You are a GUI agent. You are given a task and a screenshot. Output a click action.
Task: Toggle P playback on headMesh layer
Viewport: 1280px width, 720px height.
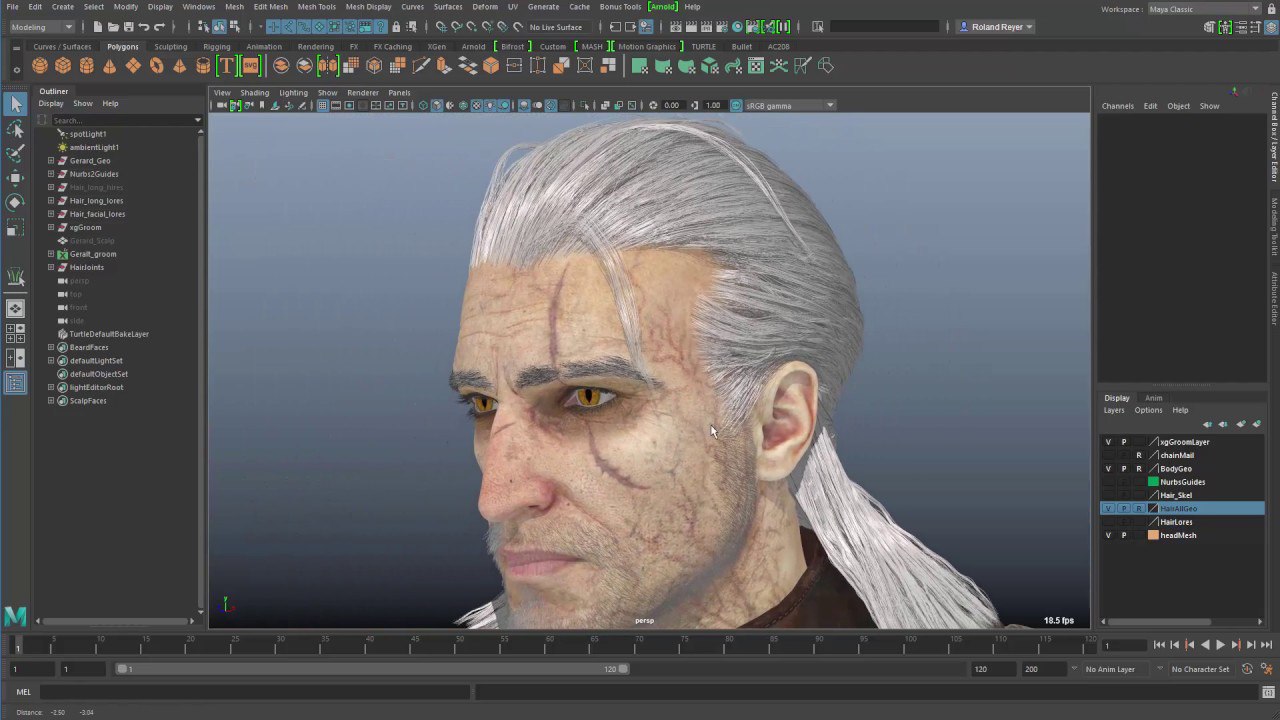click(x=1123, y=536)
